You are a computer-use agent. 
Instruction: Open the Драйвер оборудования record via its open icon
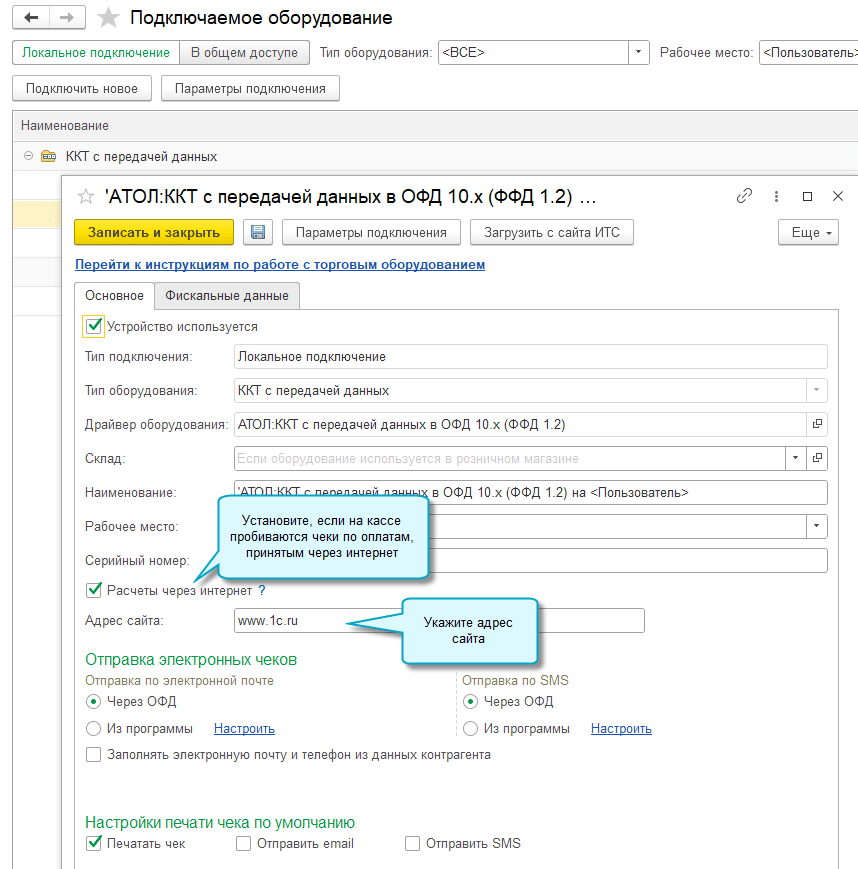pyautogui.click(x=817, y=424)
